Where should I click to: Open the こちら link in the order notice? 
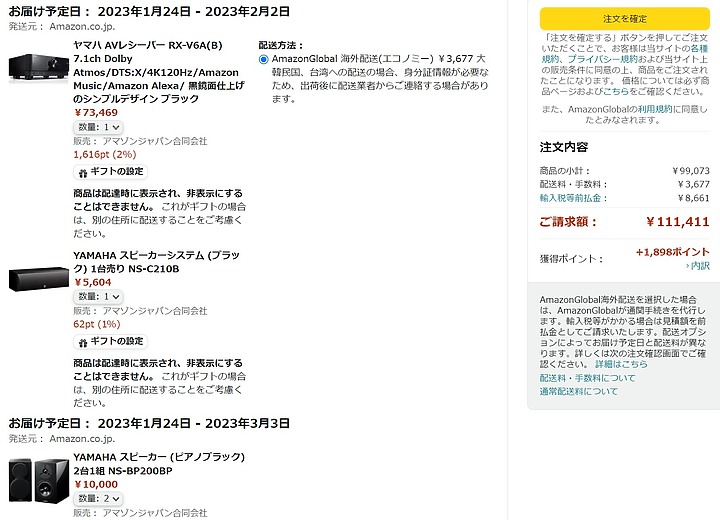point(615,91)
